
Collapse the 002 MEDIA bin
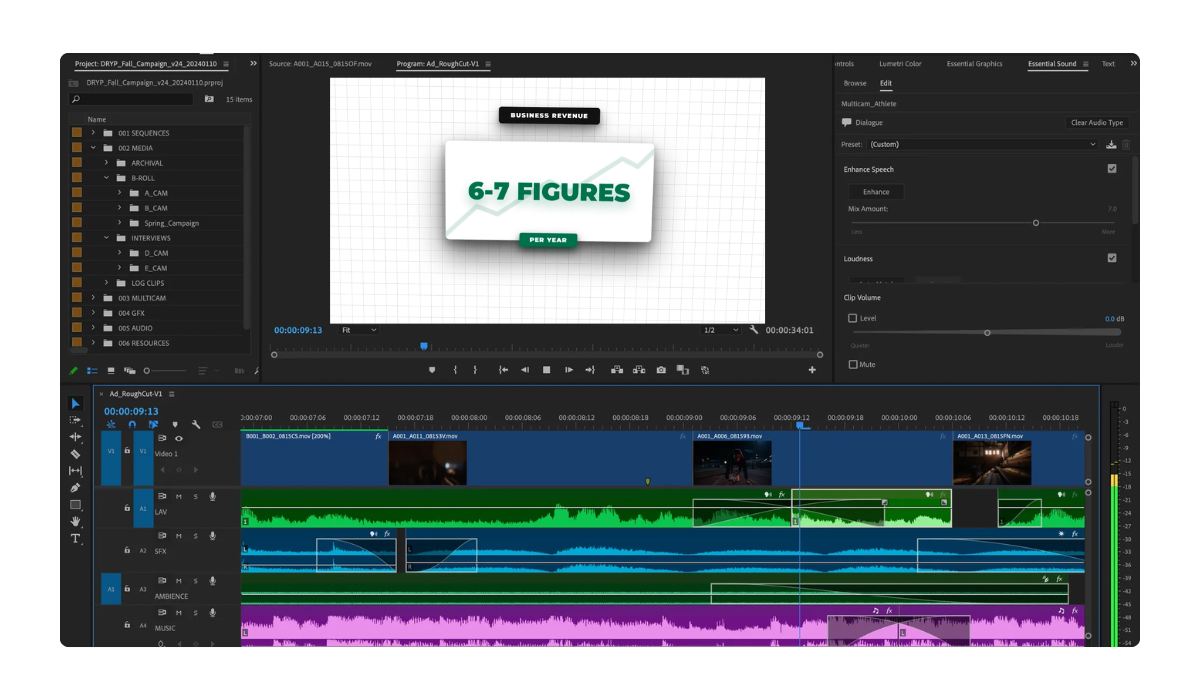92,148
